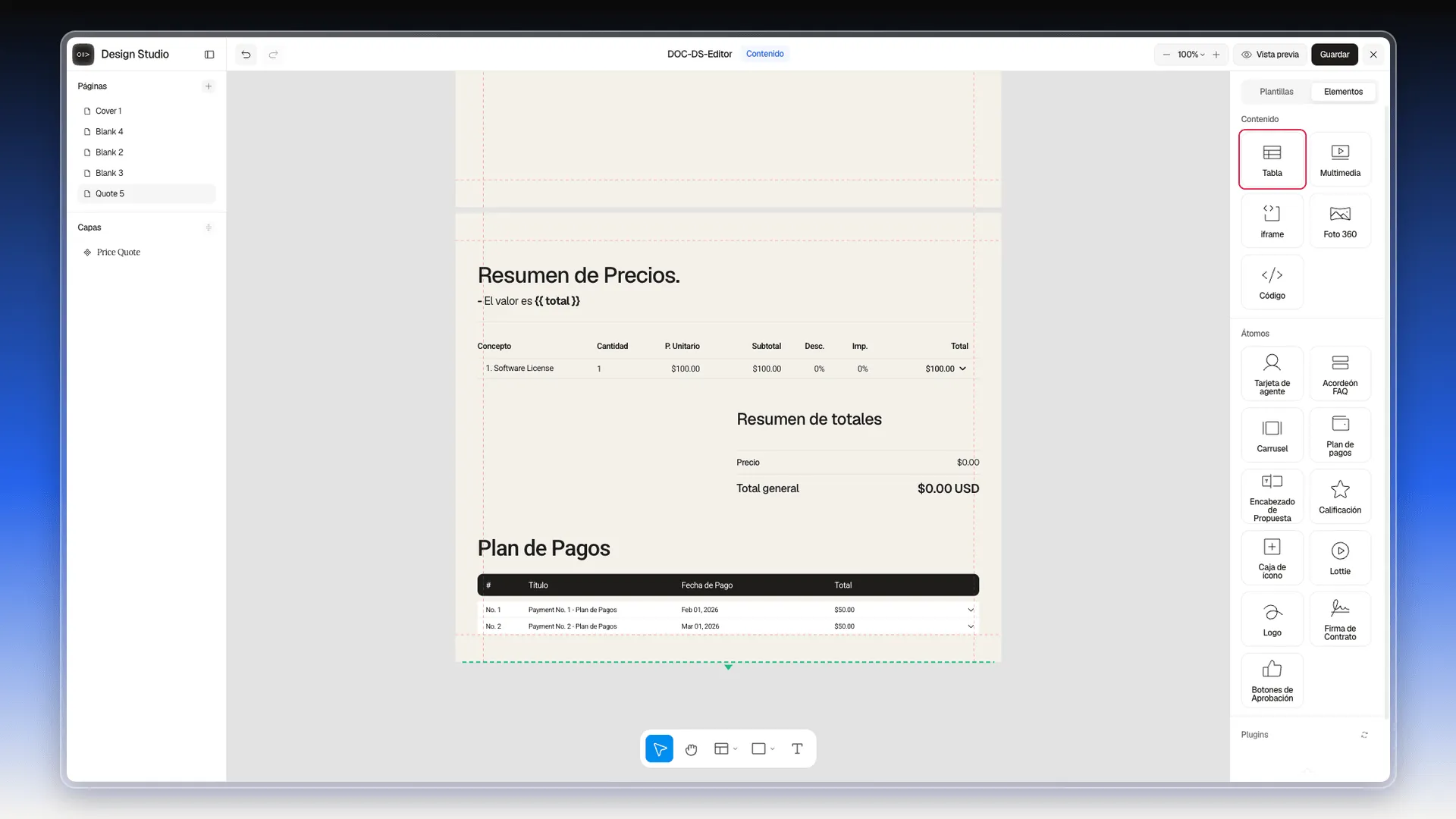Open the 100% zoom level dropdown
Screen dimensions: 1456x819
click(x=1191, y=55)
